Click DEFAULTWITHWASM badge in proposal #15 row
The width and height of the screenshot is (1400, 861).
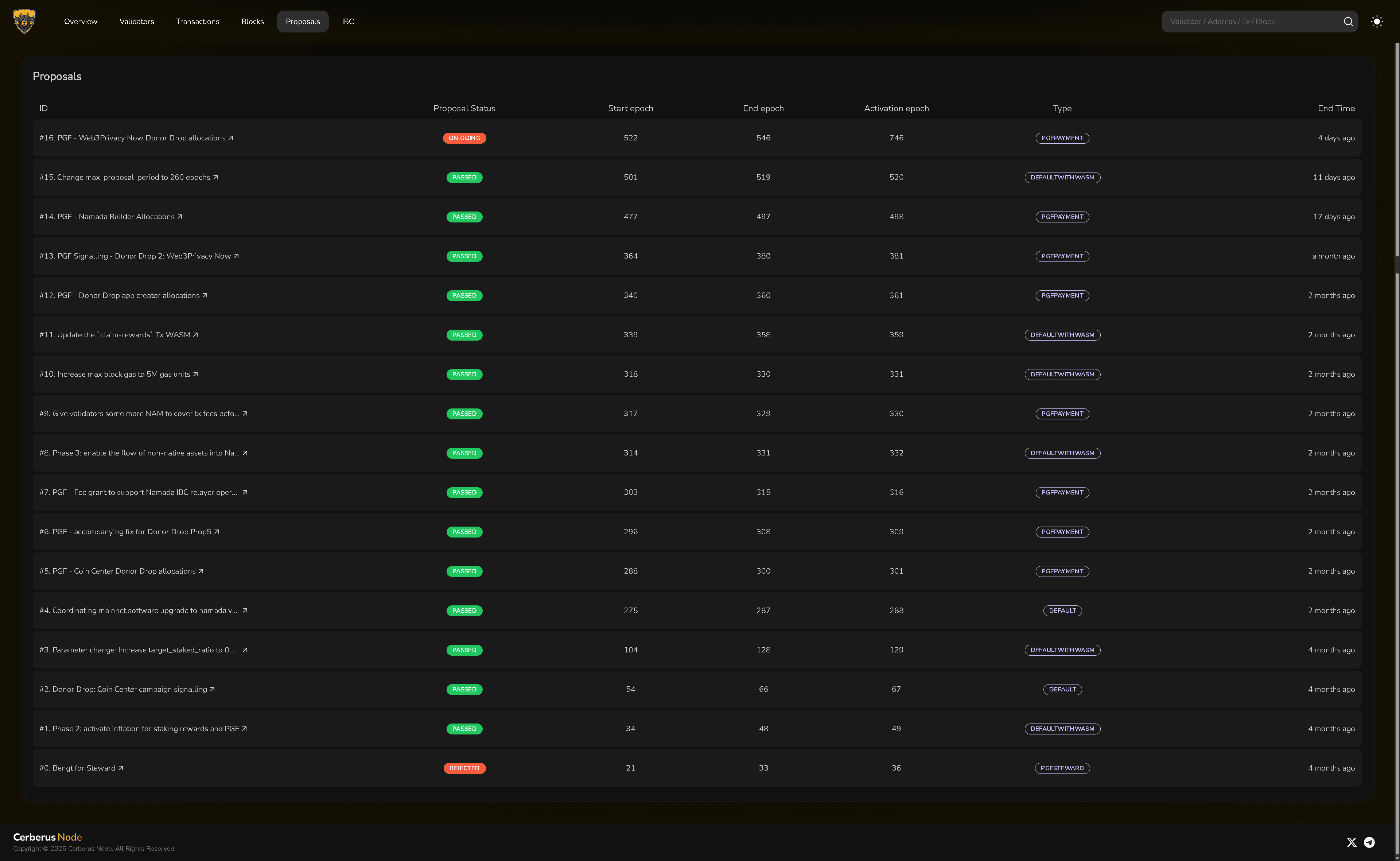[x=1062, y=177]
